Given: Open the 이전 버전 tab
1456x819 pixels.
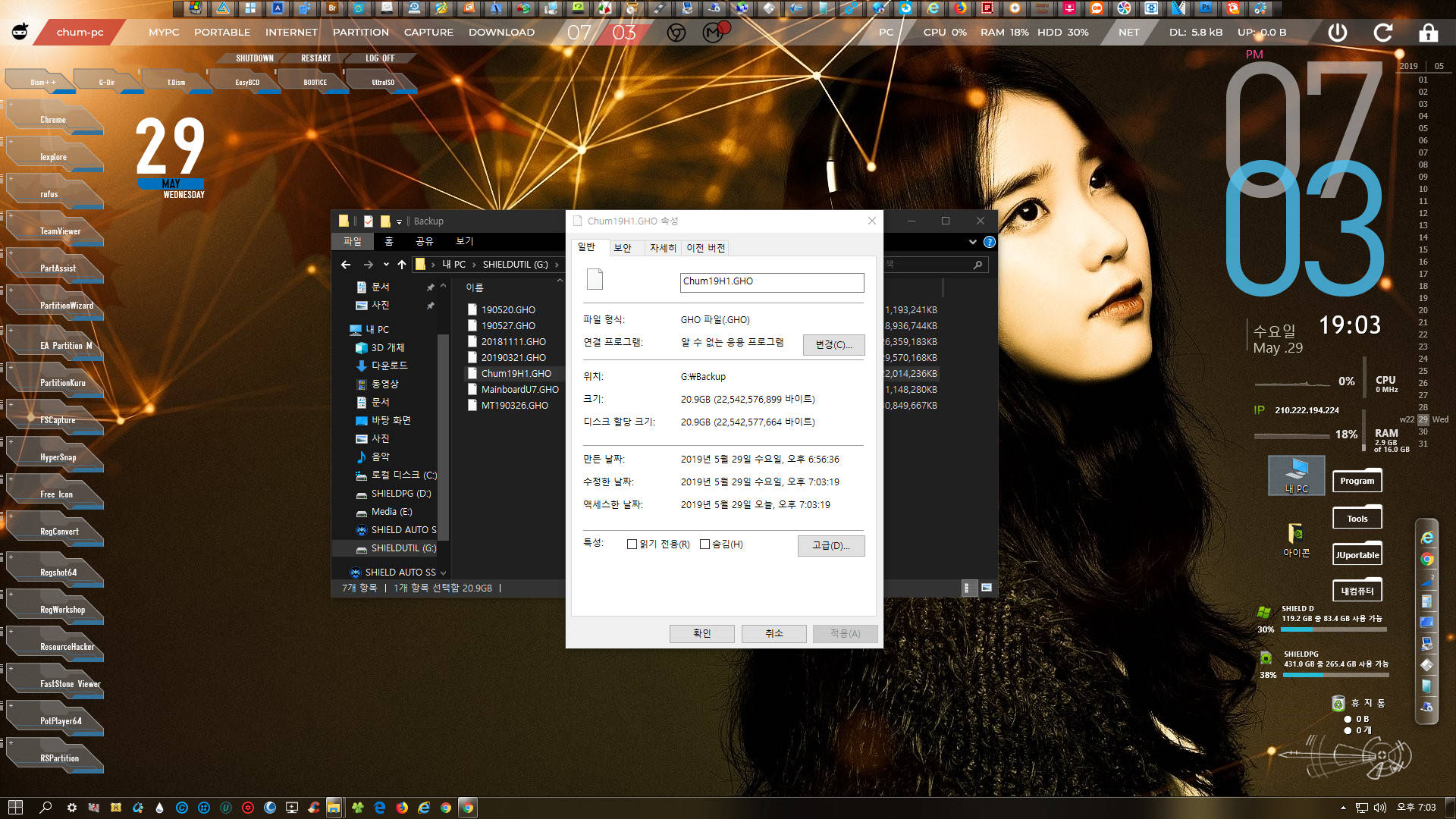Looking at the screenshot, I should pos(706,248).
